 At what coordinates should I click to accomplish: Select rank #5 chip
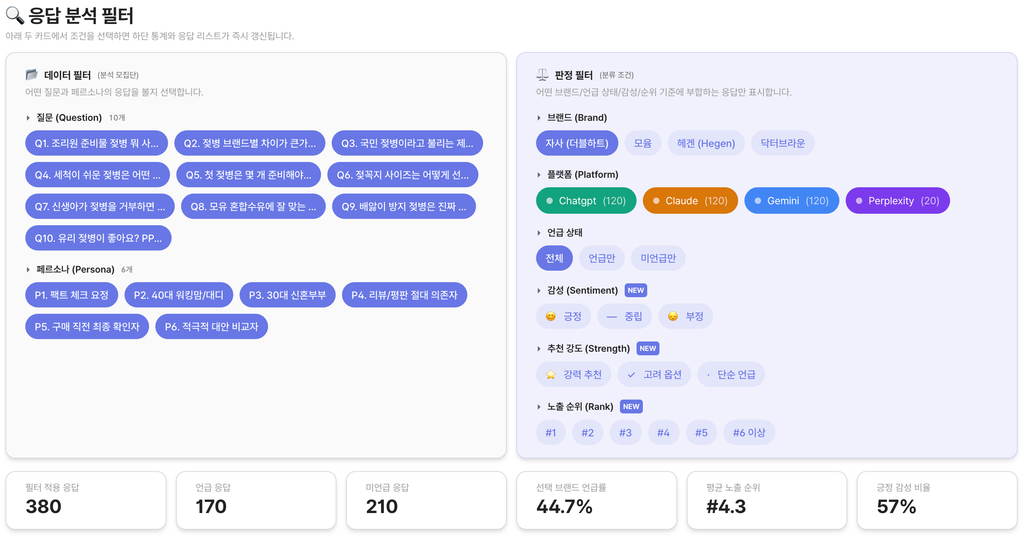(701, 433)
